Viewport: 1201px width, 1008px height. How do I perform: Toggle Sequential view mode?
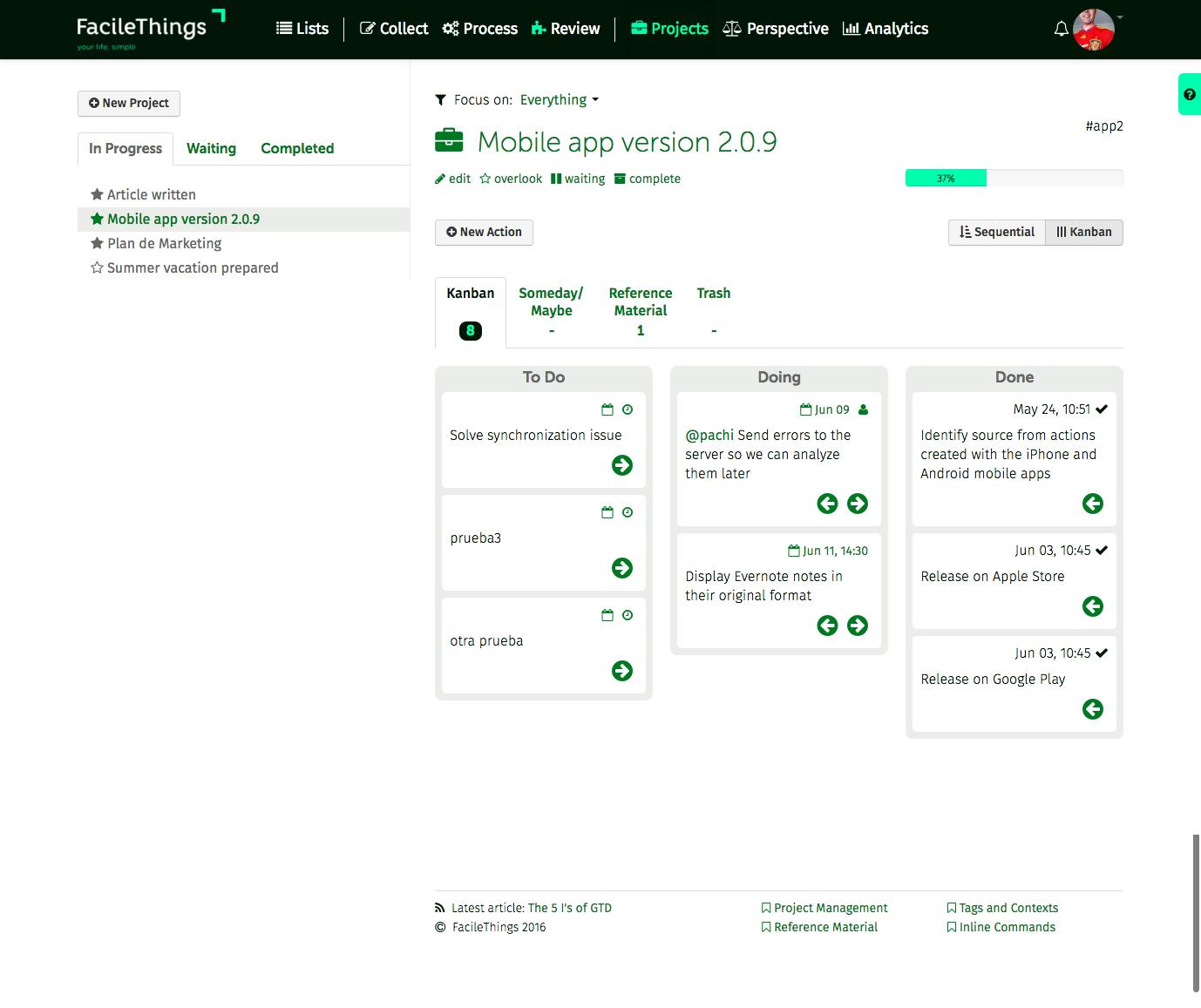pos(996,232)
